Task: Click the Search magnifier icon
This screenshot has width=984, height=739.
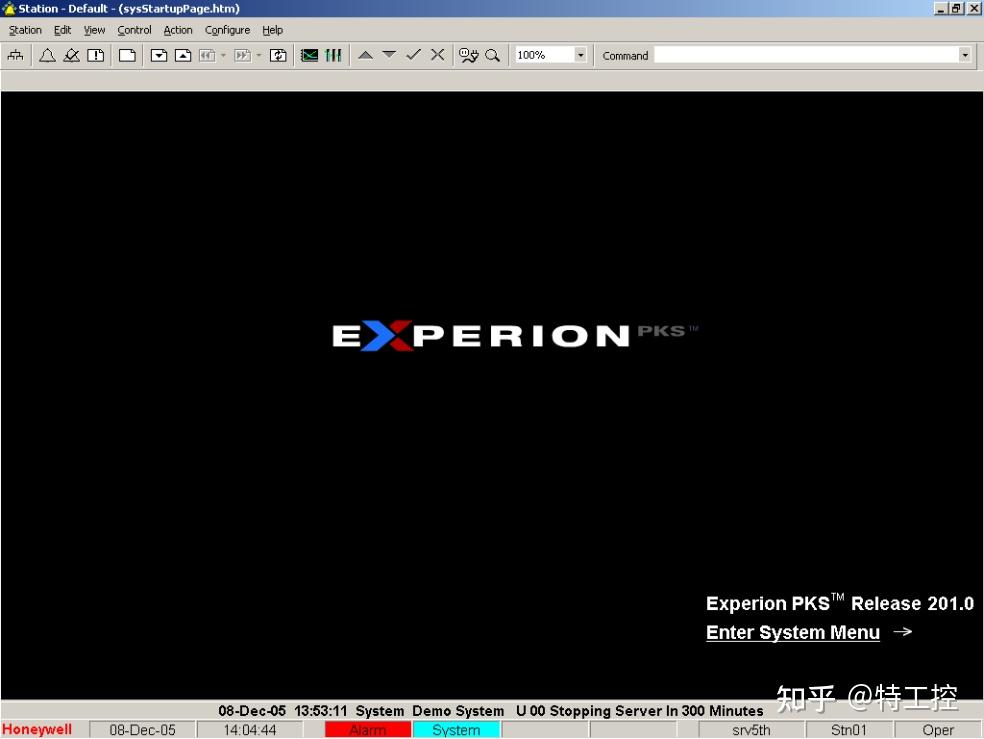Action: pos(493,55)
